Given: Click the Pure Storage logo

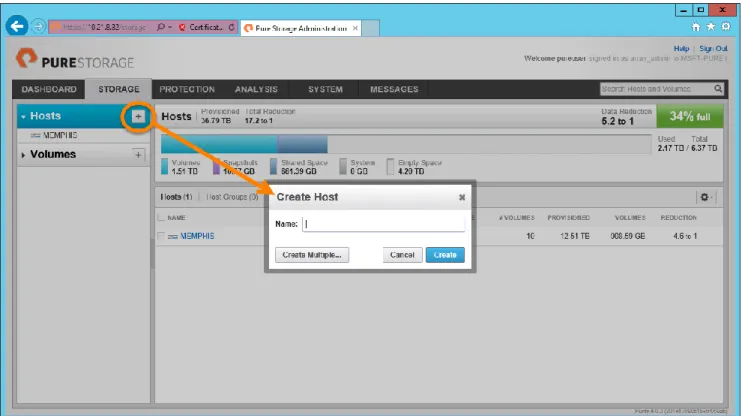Looking at the screenshot, I should (75, 59).
